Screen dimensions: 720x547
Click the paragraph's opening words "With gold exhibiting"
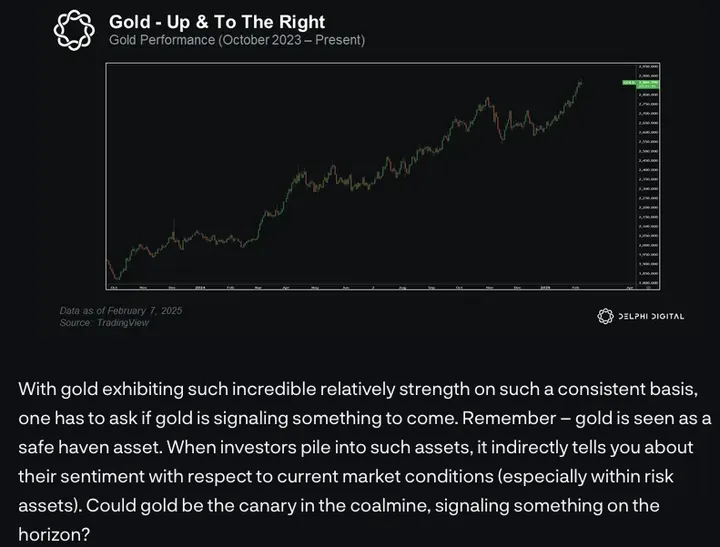pyautogui.click(x=93, y=388)
